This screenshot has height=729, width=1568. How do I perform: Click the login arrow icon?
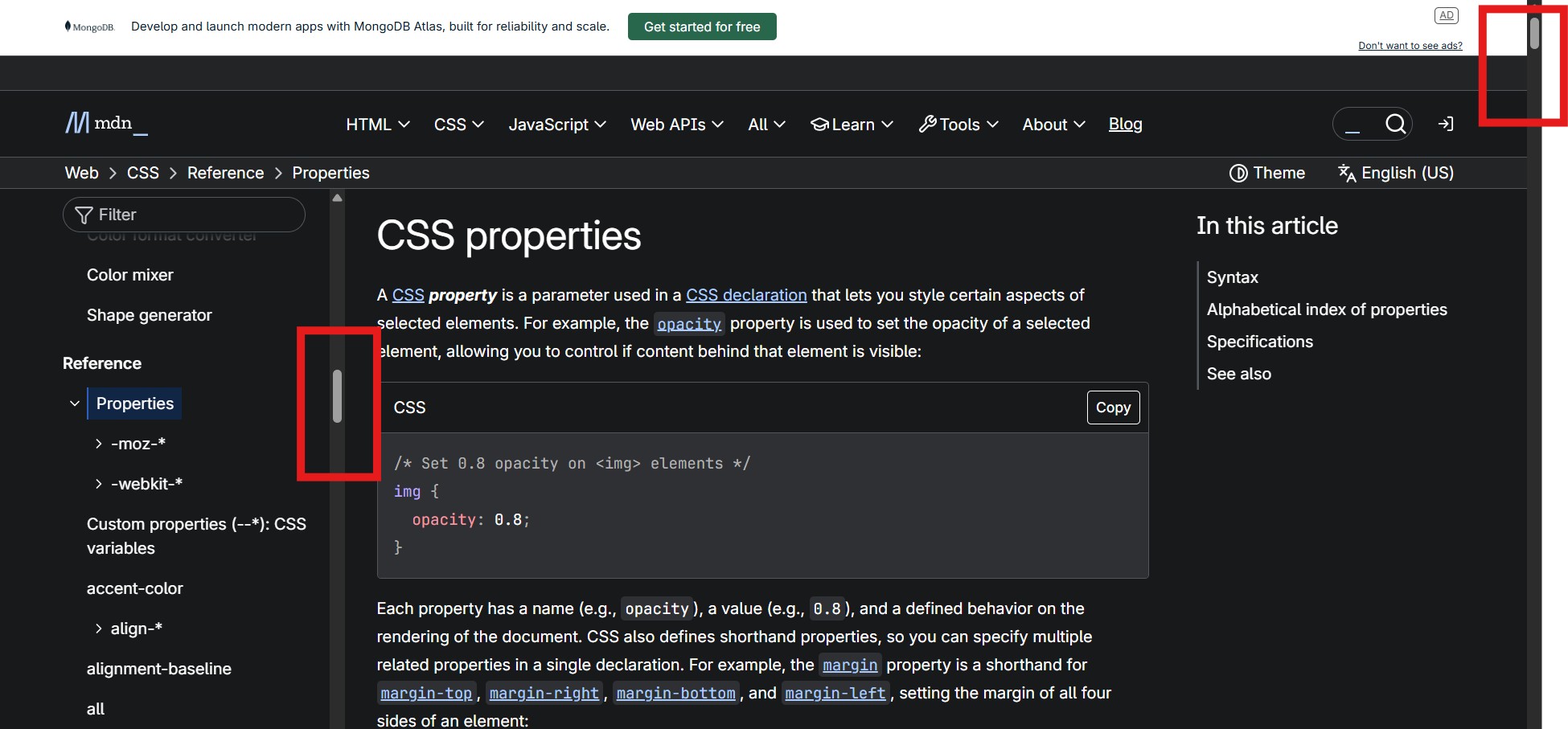1446,124
